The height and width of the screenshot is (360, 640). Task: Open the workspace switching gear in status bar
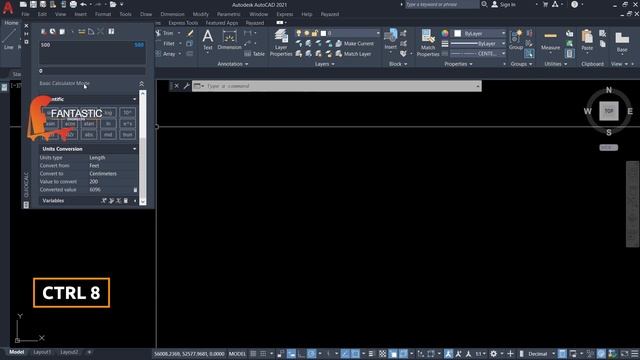[x=493, y=354]
